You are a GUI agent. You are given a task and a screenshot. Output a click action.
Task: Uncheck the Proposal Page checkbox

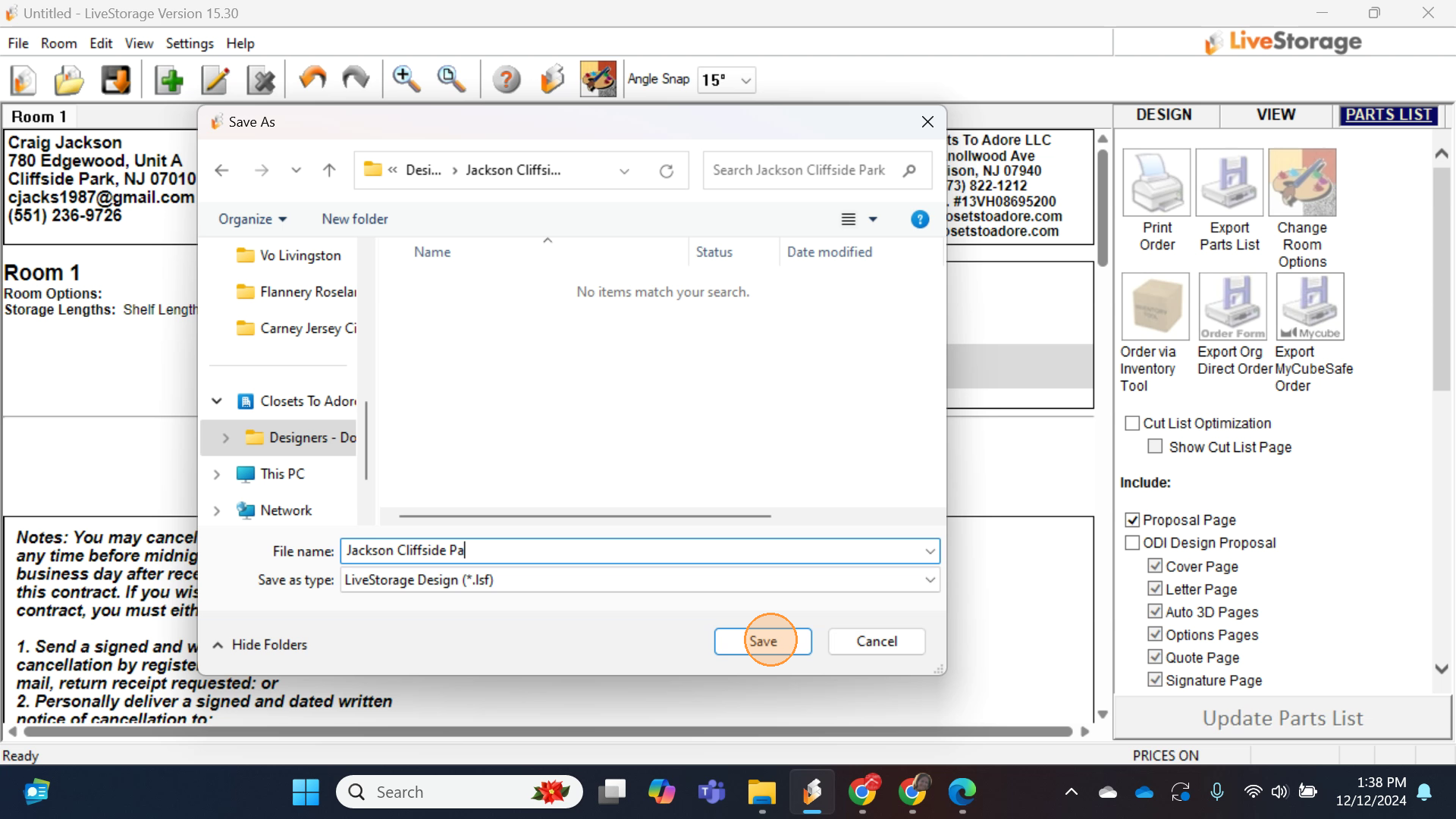[x=1132, y=520]
